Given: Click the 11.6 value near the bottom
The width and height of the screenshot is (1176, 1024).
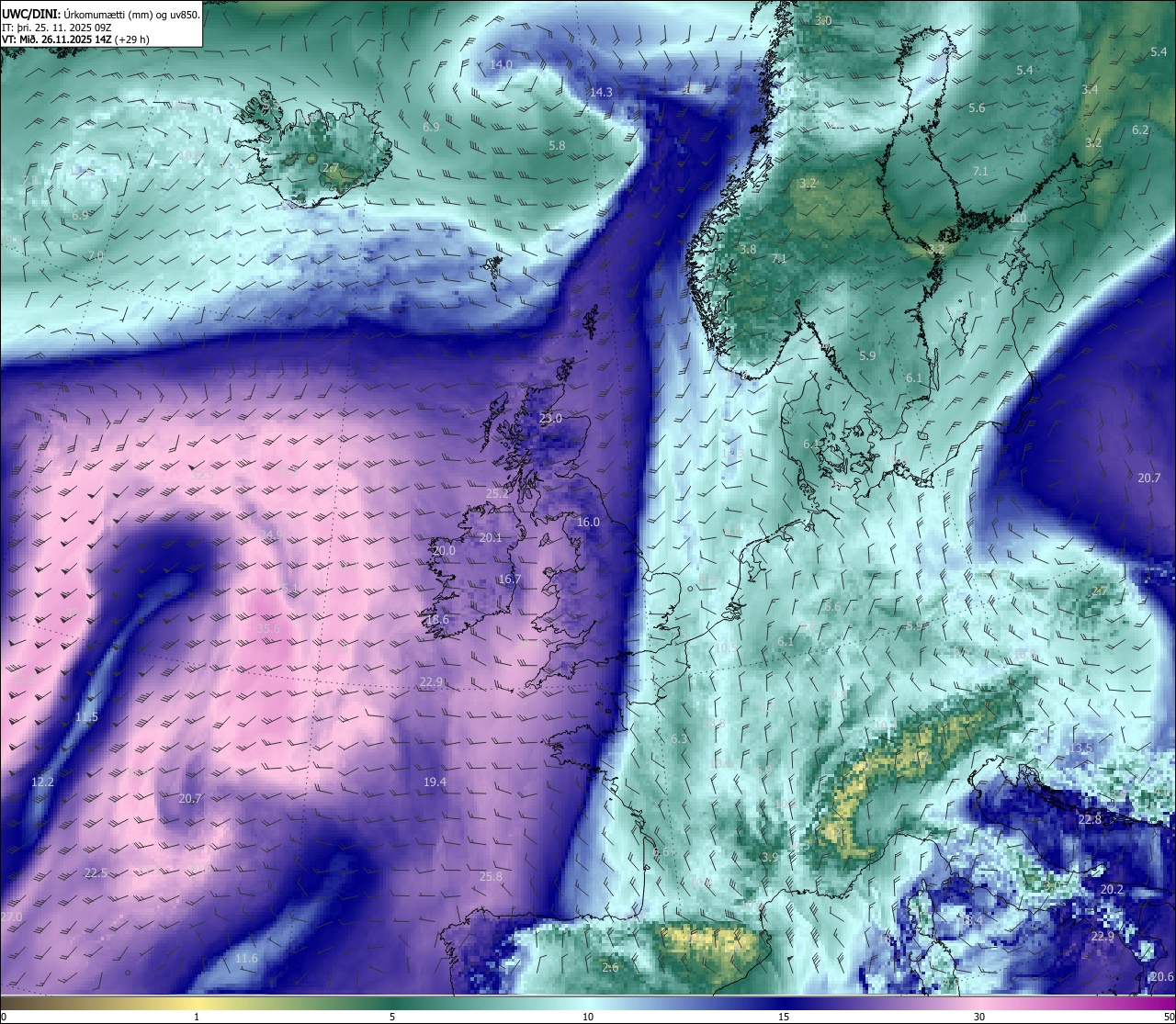Looking at the screenshot, I should [x=246, y=958].
